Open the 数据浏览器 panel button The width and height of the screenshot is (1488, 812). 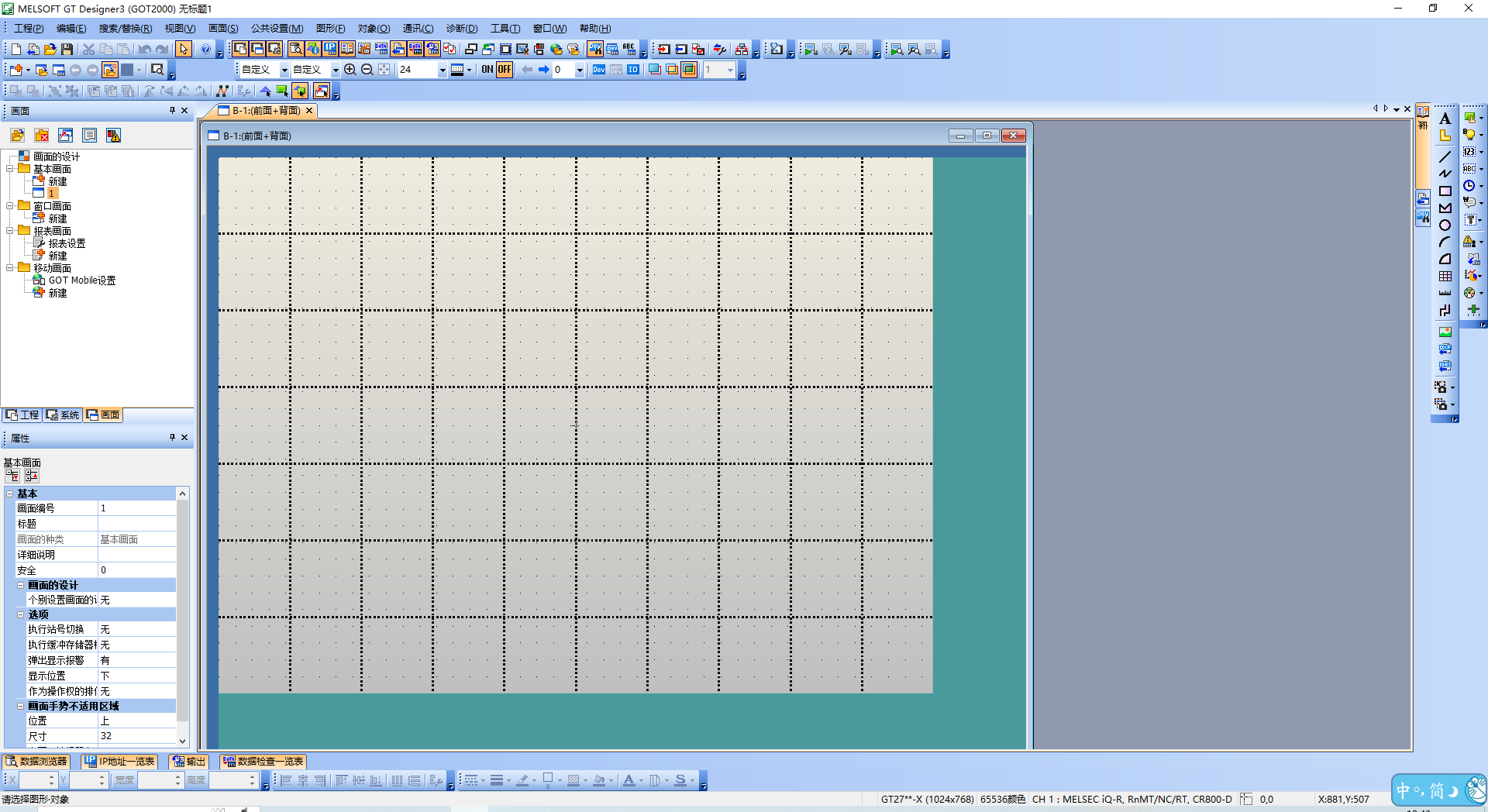(x=36, y=762)
